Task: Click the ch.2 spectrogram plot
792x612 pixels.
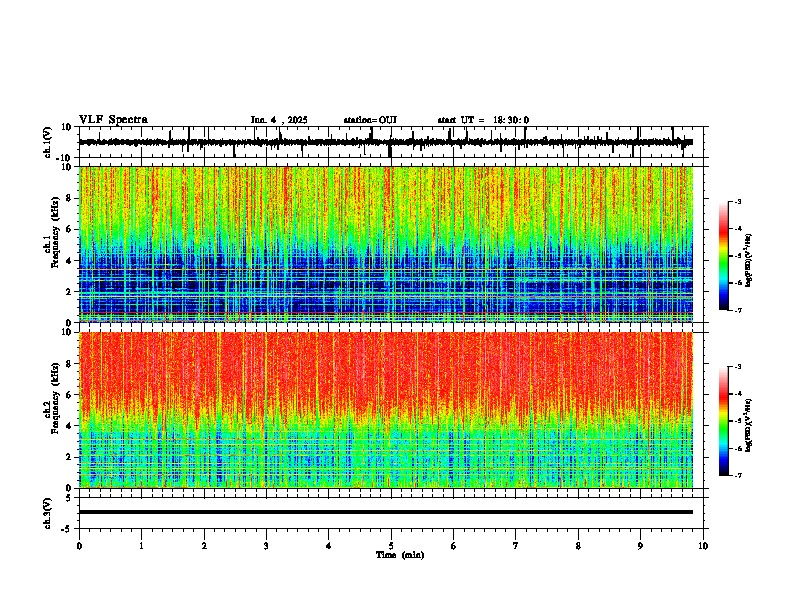Action: tap(386, 410)
